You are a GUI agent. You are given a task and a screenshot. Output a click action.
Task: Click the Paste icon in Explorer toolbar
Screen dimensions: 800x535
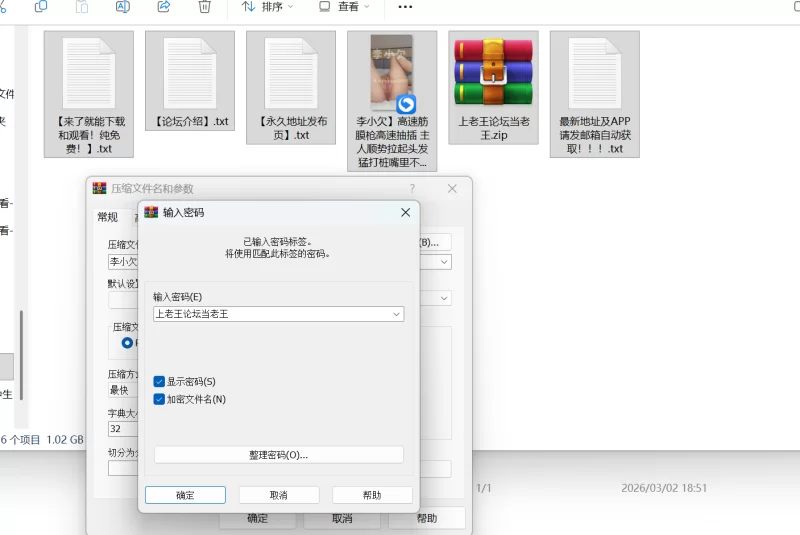[82, 6]
